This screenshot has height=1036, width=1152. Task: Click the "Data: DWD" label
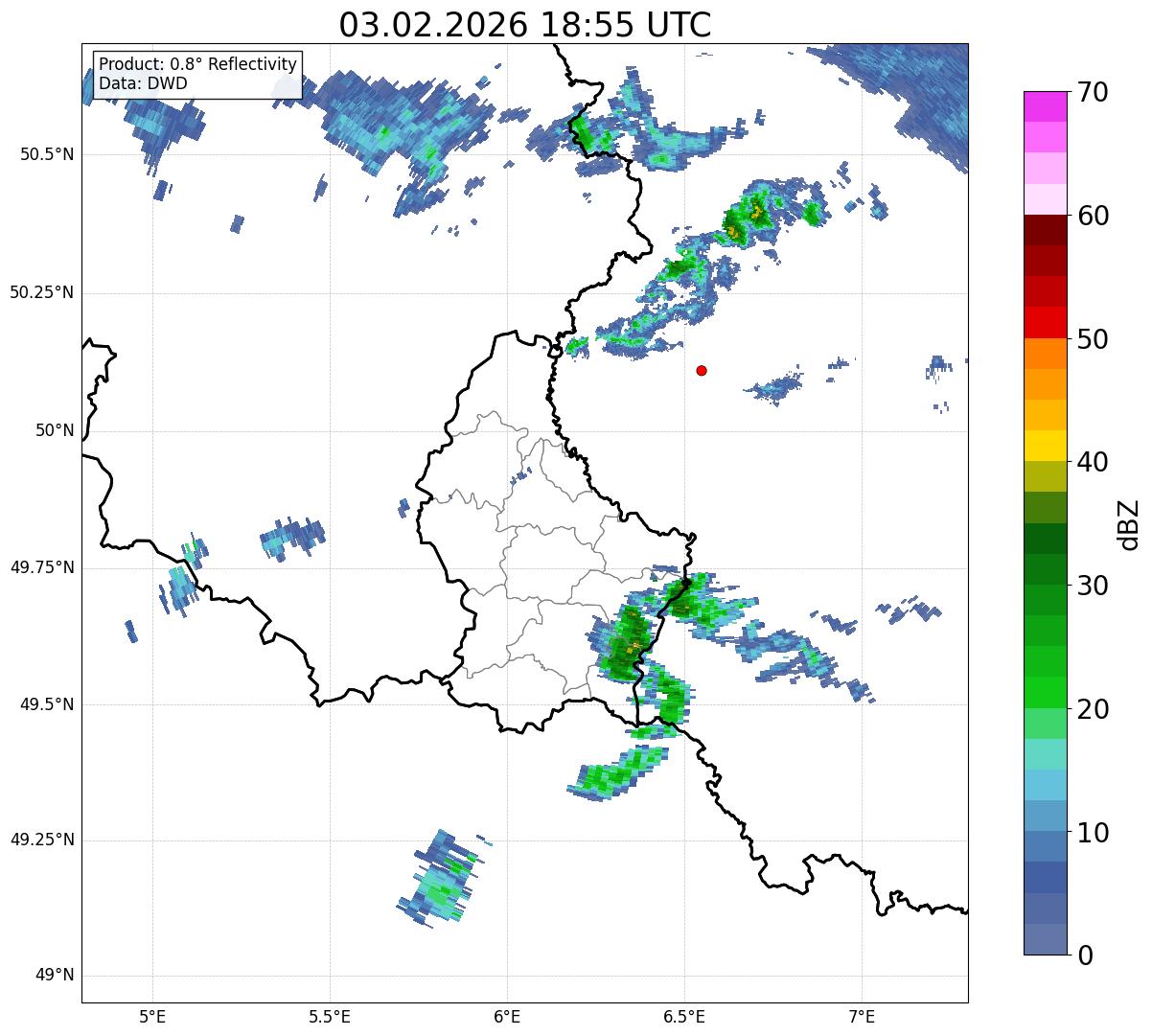[143, 83]
